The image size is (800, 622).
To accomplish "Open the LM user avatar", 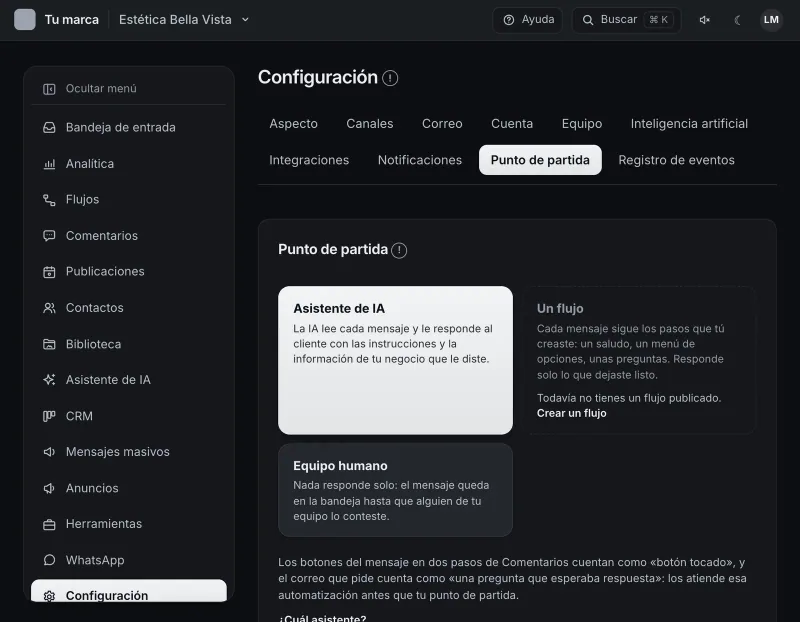I will click(x=771, y=20).
